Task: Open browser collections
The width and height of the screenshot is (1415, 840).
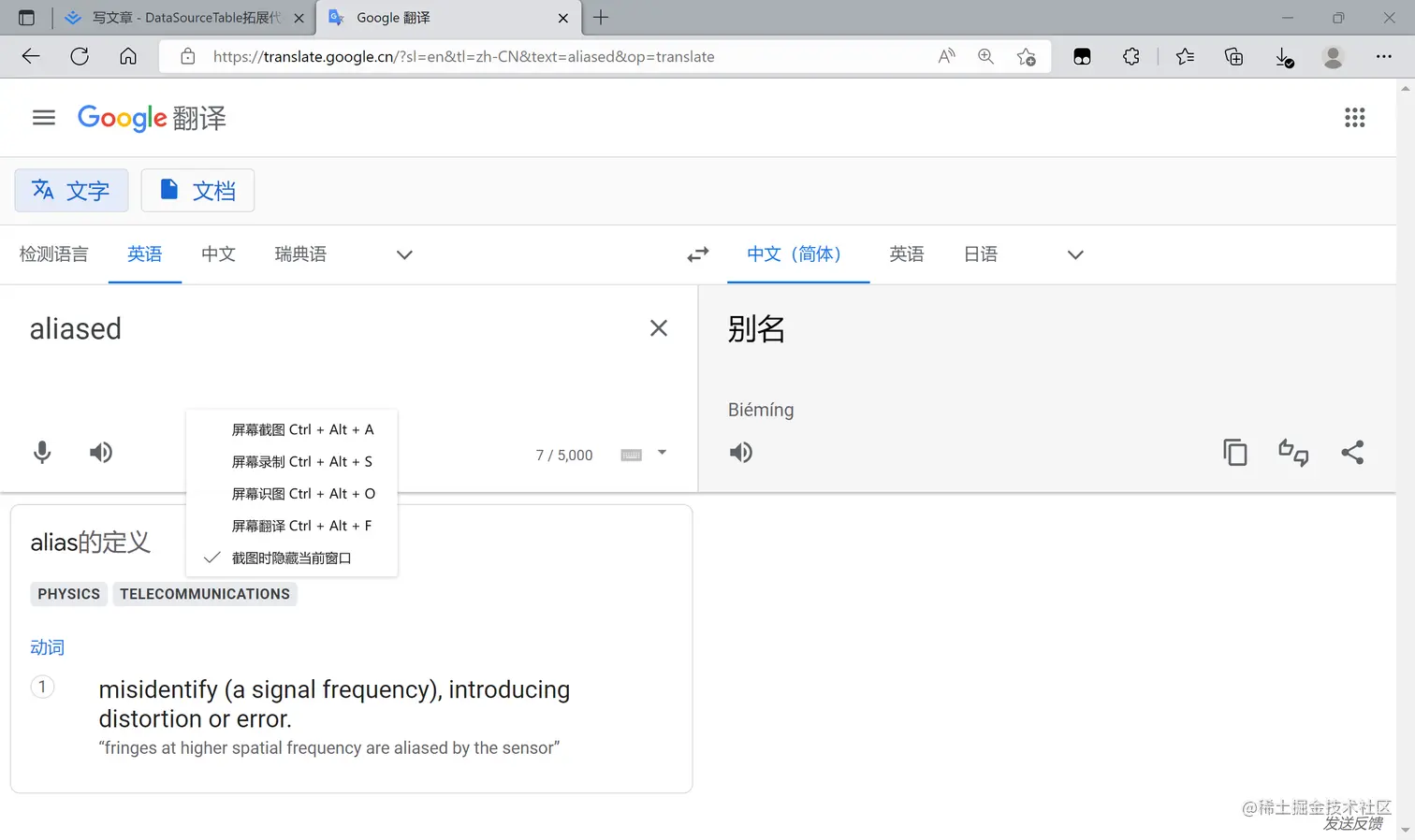Action: pos(1234,57)
